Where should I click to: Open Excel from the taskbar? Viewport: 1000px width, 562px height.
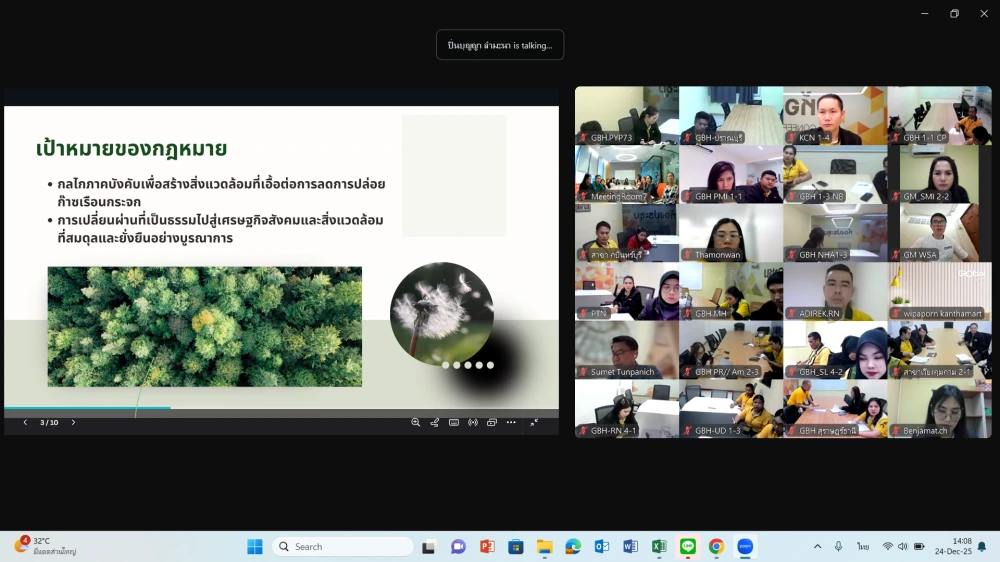point(659,547)
